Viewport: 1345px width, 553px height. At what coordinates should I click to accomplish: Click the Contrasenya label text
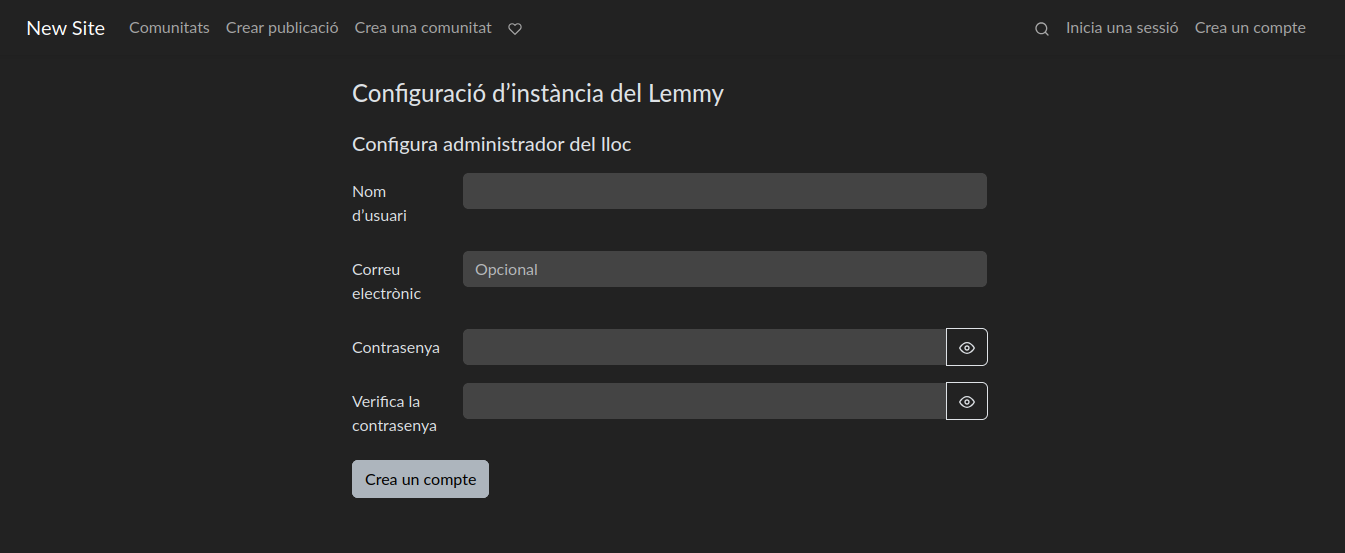coord(395,348)
